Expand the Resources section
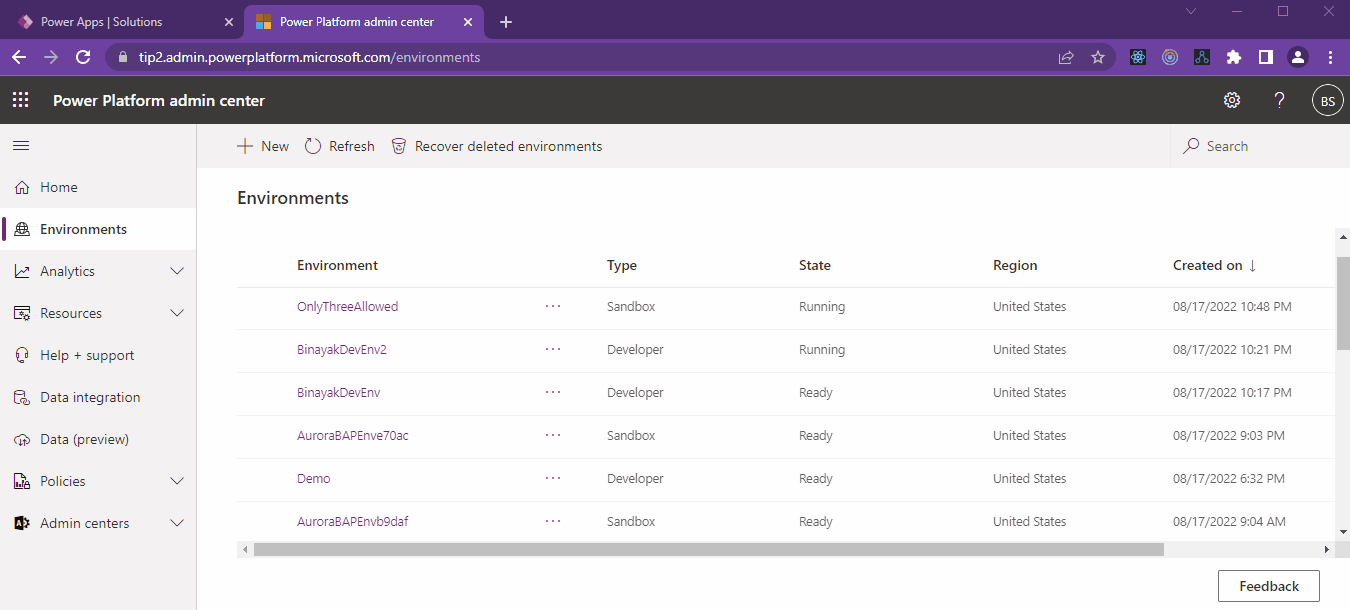 73,313
